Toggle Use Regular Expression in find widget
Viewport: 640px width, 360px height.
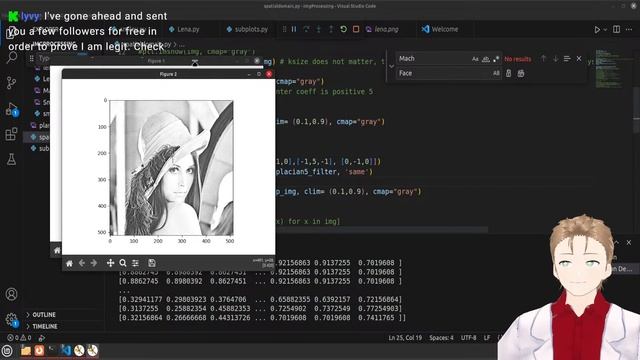click(496, 59)
